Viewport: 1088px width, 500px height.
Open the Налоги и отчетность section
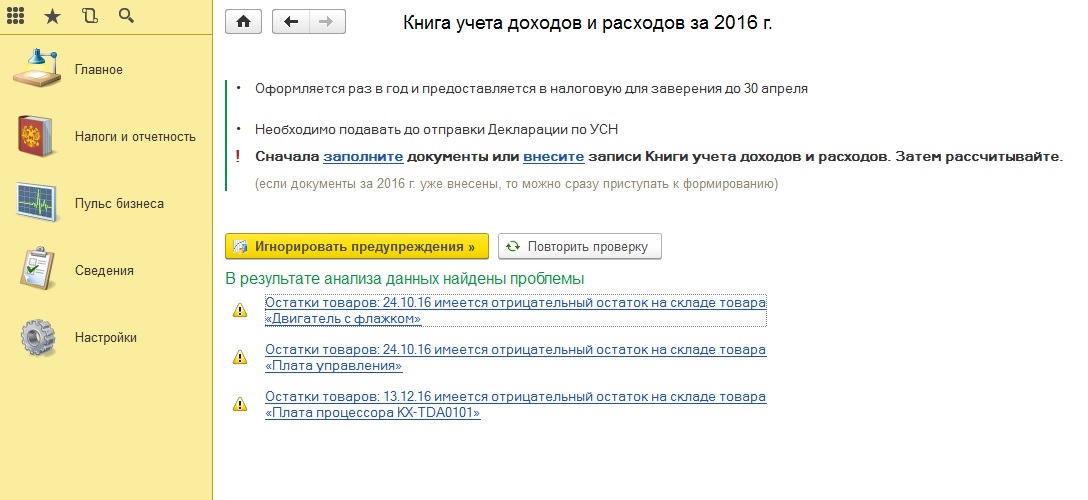pyautogui.click(x=135, y=137)
